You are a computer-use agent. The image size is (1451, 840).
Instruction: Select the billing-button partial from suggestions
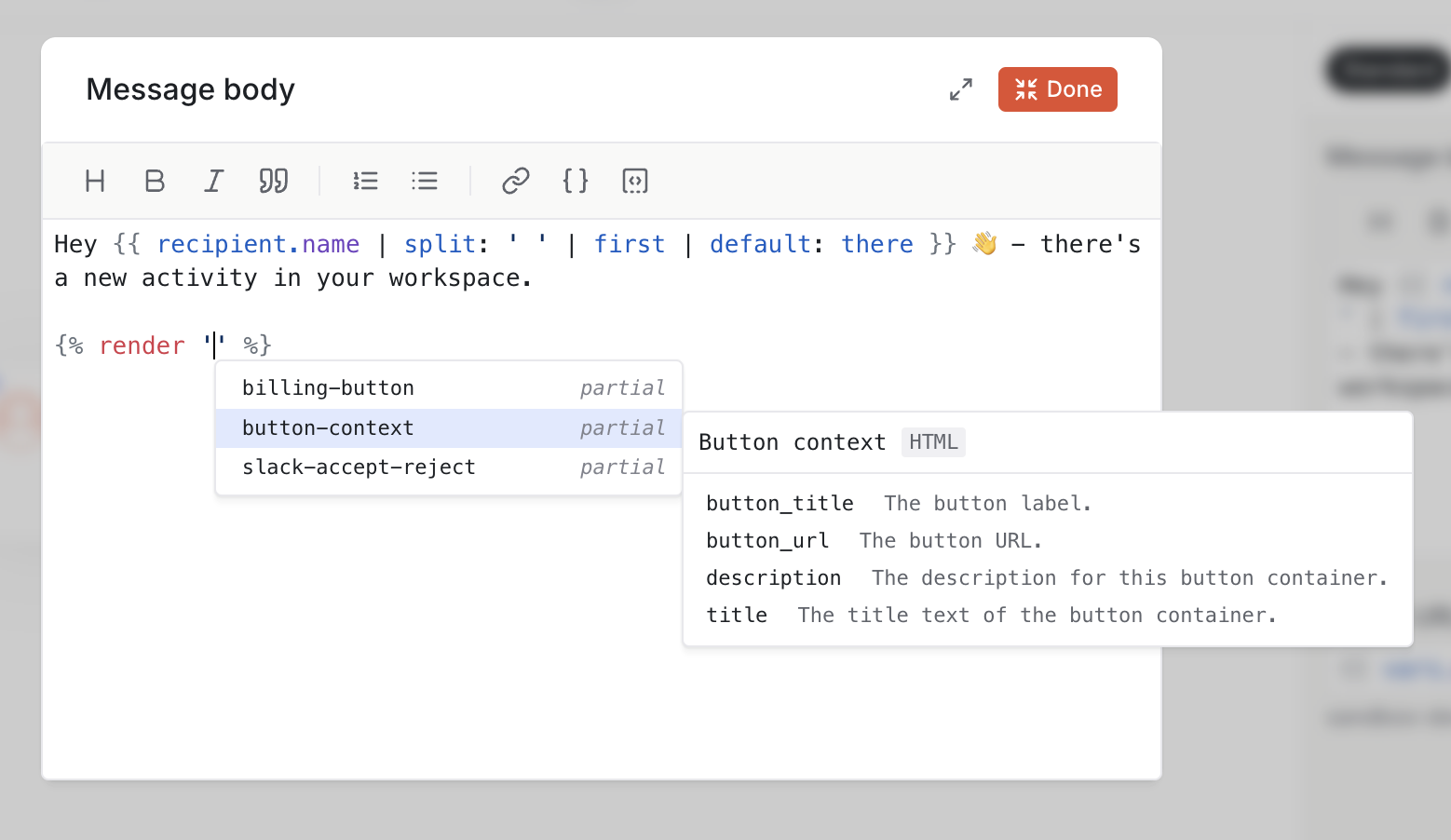tap(328, 387)
